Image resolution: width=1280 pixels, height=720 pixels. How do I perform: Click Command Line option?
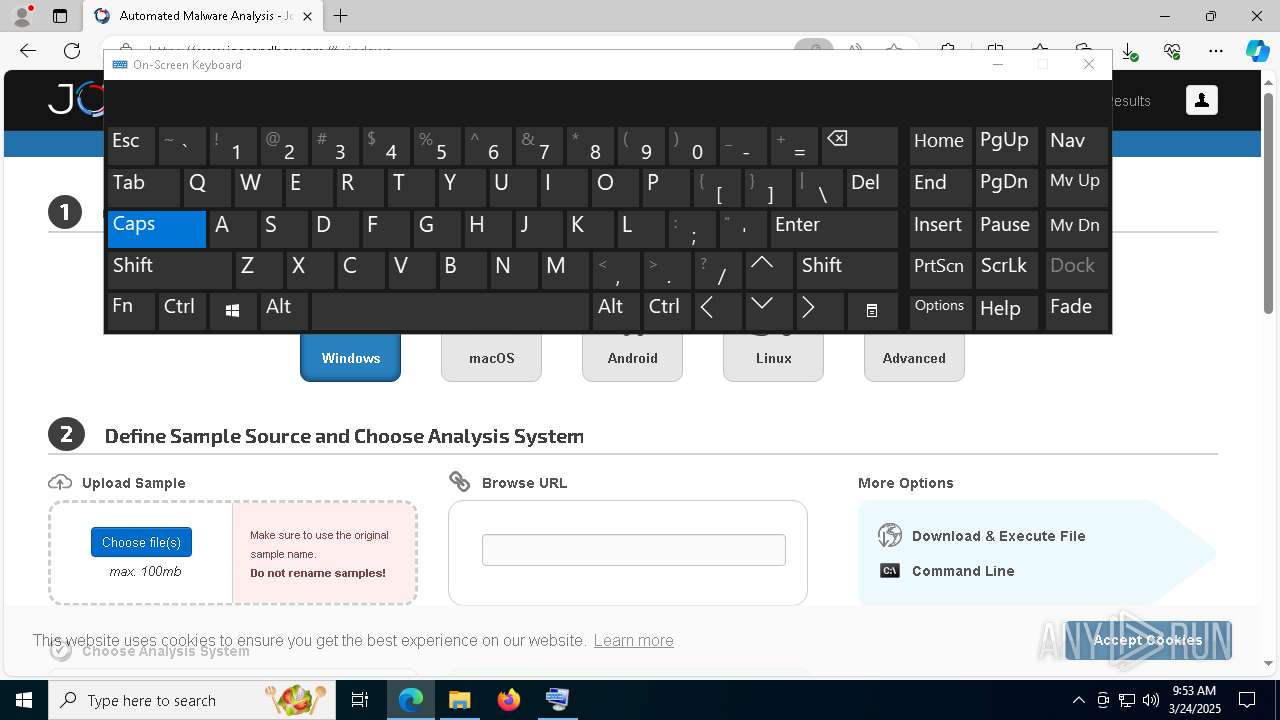(963, 571)
